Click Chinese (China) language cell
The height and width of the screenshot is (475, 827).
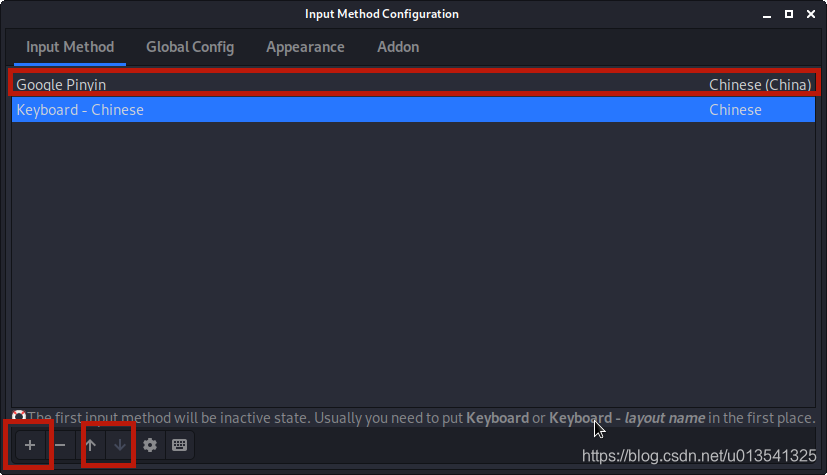760,85
